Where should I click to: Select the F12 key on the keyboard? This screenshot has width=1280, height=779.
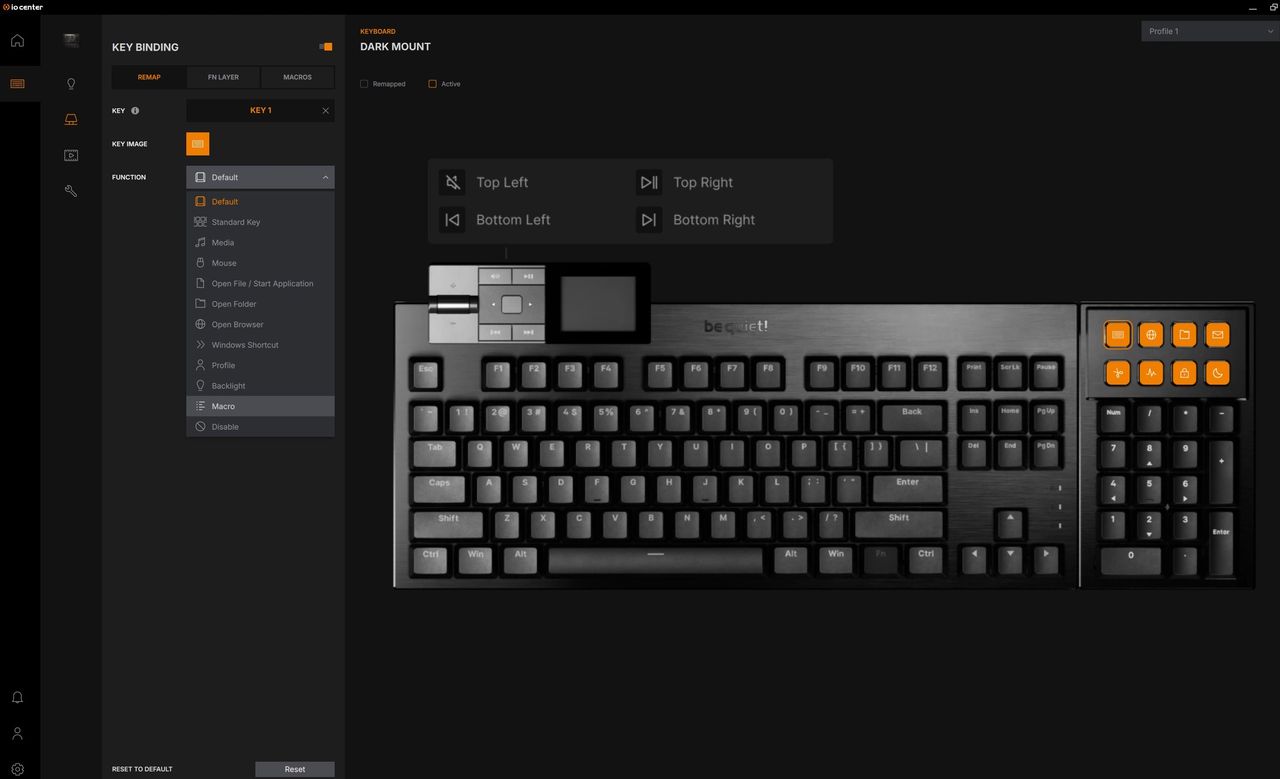click(930, 374)
